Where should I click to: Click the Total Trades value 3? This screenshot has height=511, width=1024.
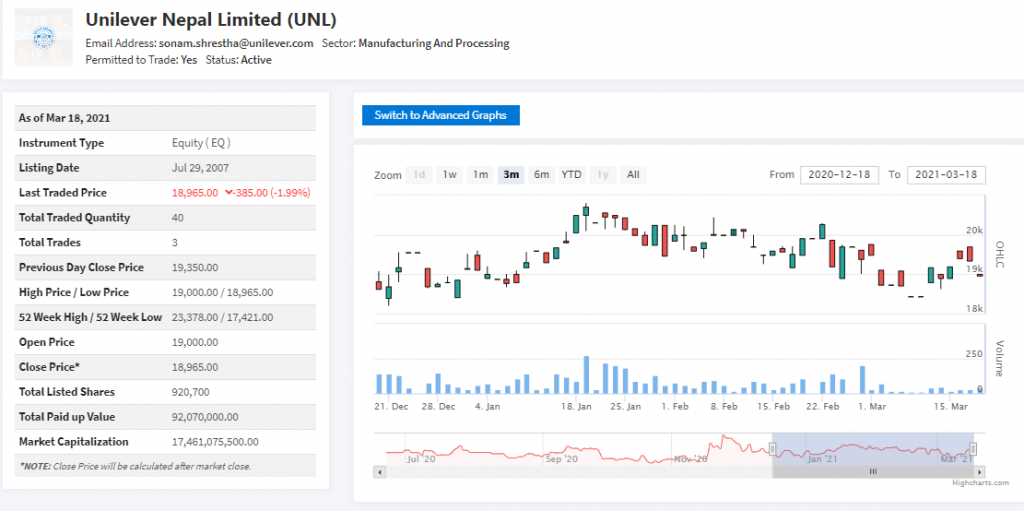point(174,242)
